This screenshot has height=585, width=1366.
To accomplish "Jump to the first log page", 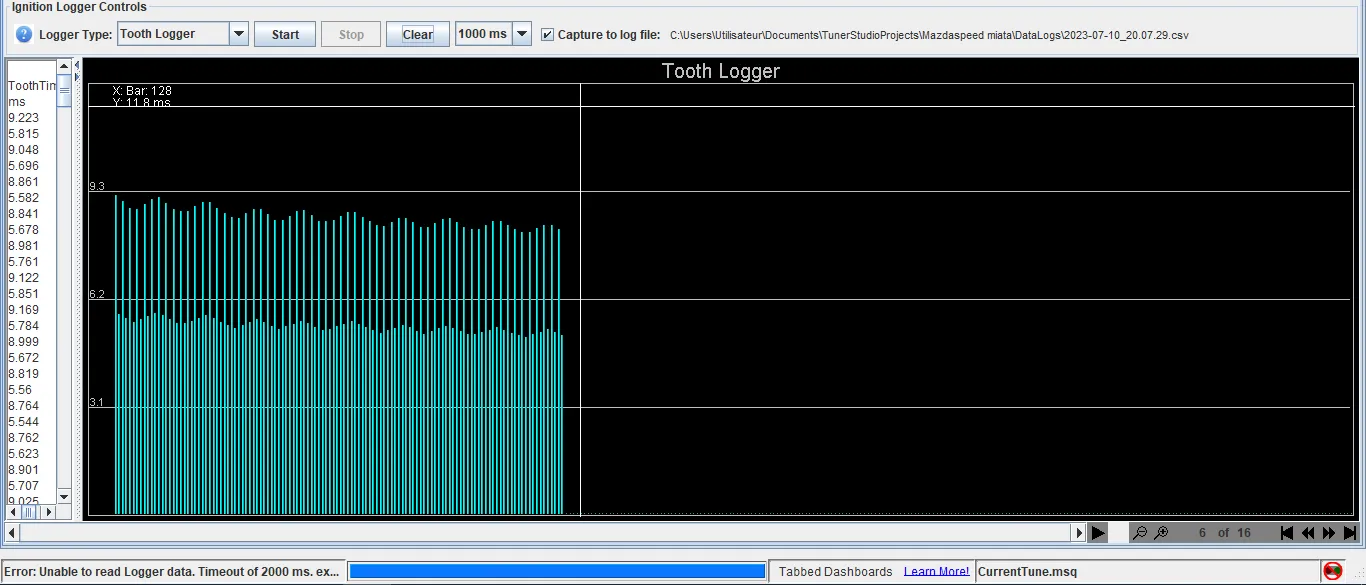I will (1287, 533).
